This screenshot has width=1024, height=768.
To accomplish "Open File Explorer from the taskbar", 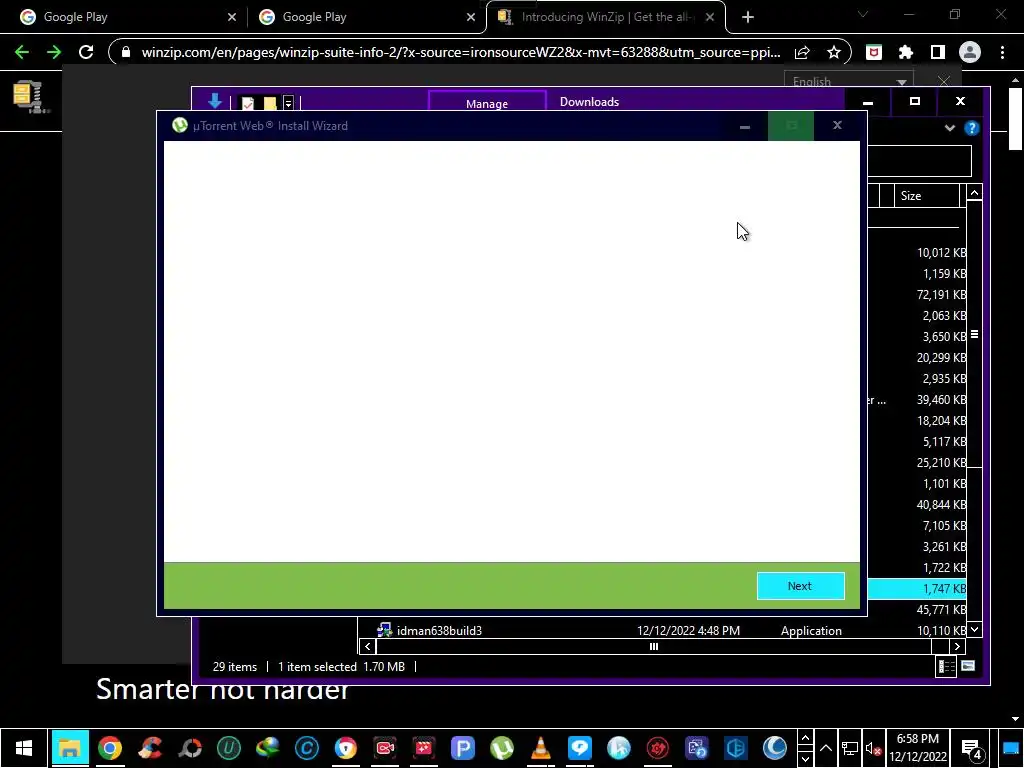I will pos(70,748).
